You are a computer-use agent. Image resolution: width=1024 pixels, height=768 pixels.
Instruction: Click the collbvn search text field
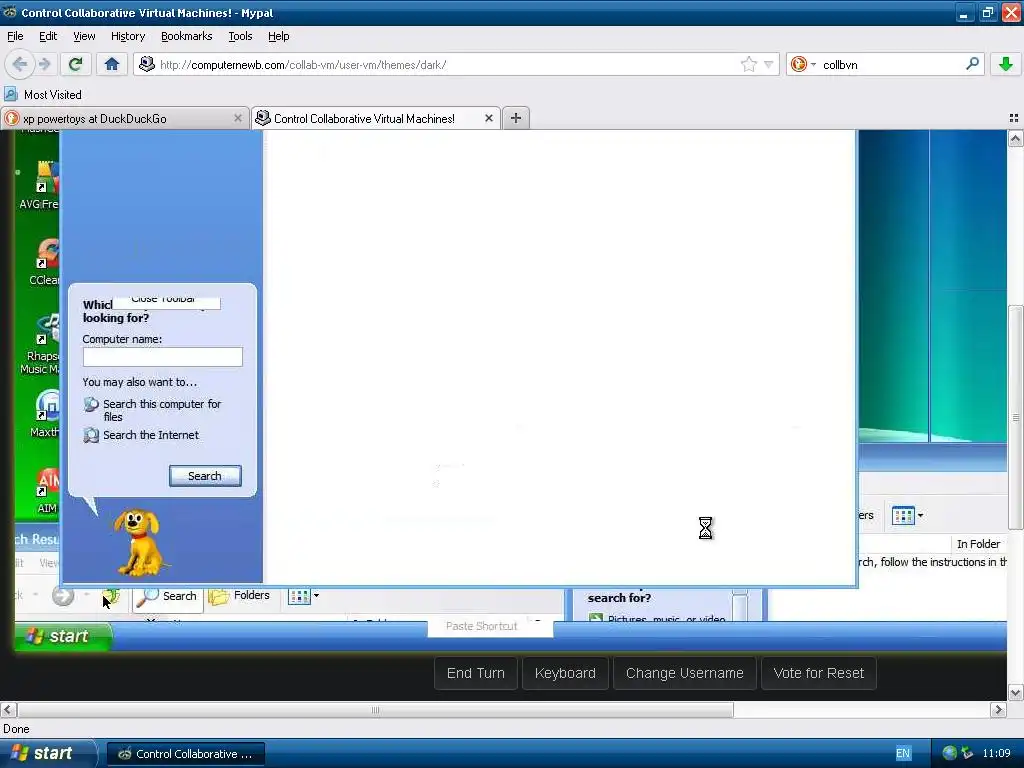pos(891,65)
